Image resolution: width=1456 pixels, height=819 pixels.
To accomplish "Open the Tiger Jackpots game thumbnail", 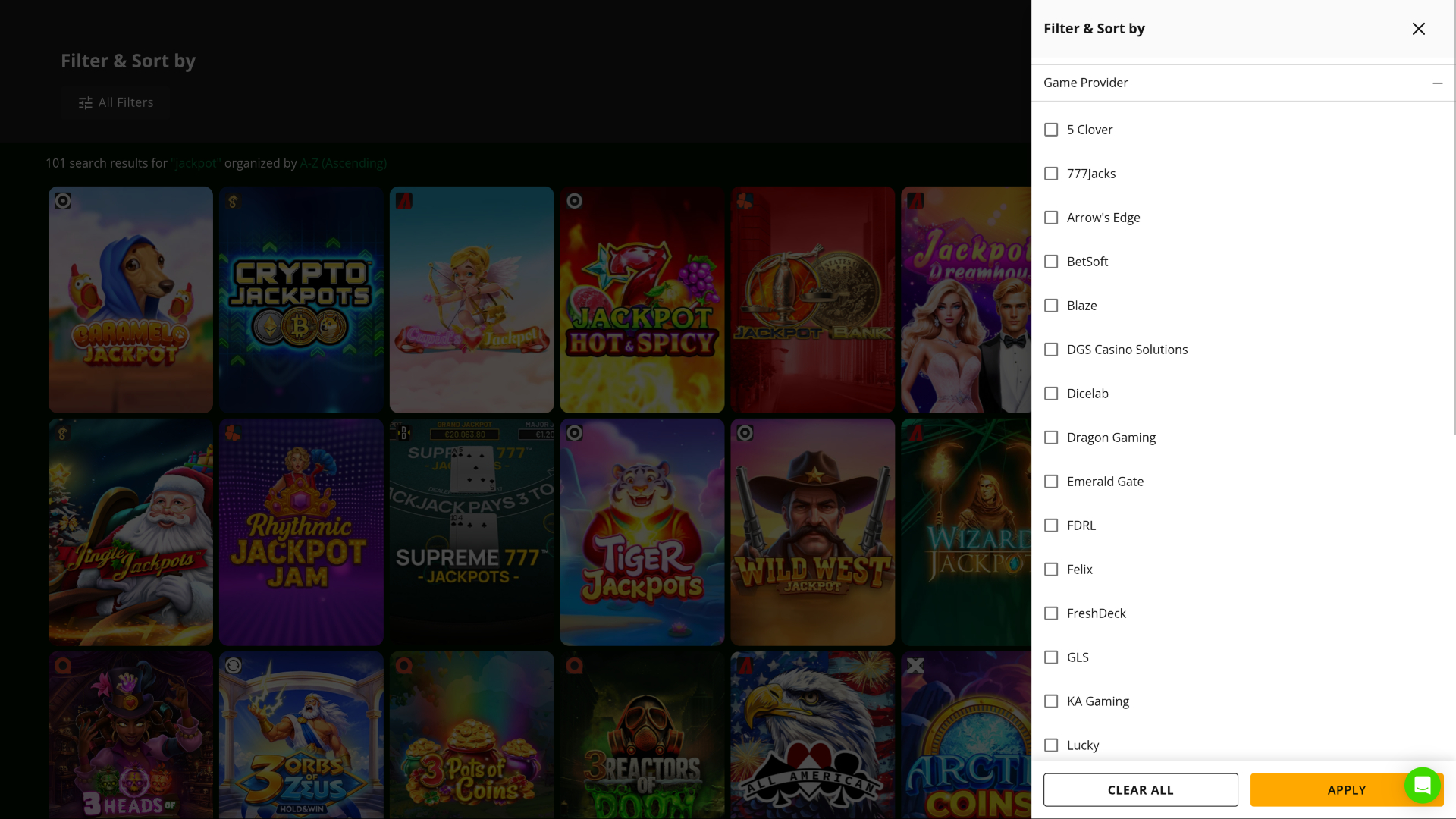I will coord(642,532).
